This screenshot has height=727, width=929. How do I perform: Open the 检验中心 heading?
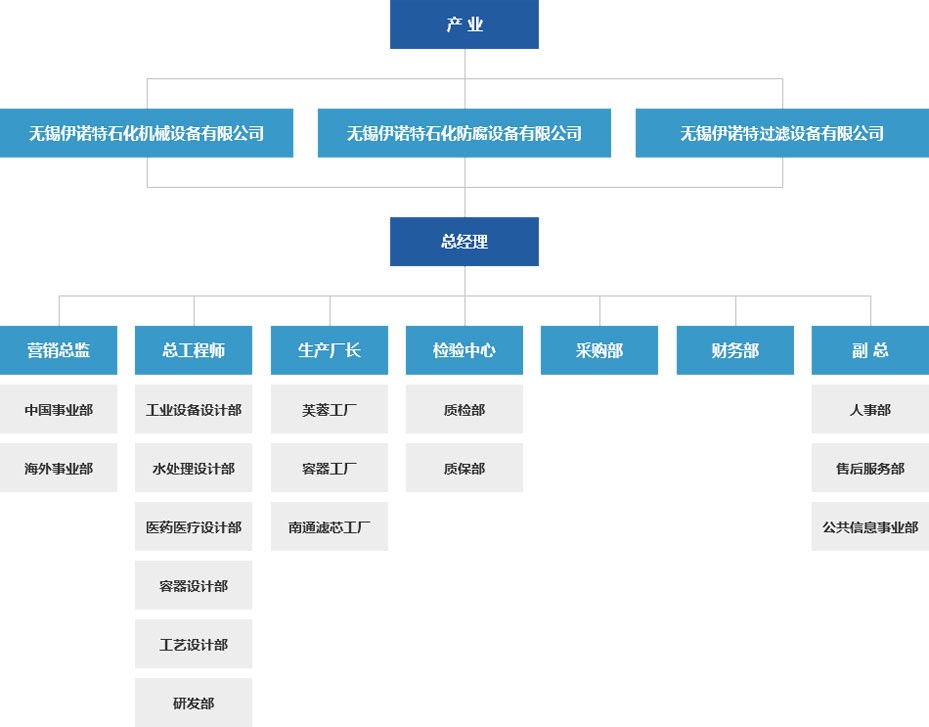[464, 350]
